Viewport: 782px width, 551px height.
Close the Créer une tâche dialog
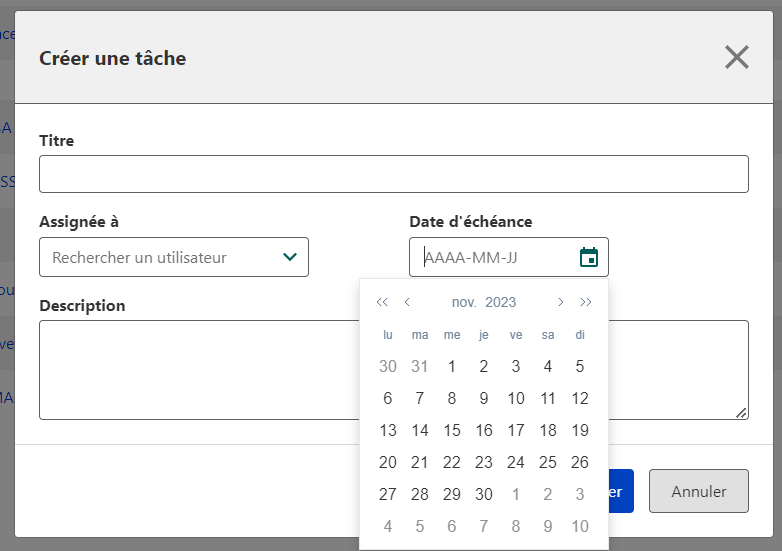coord(737,57)
